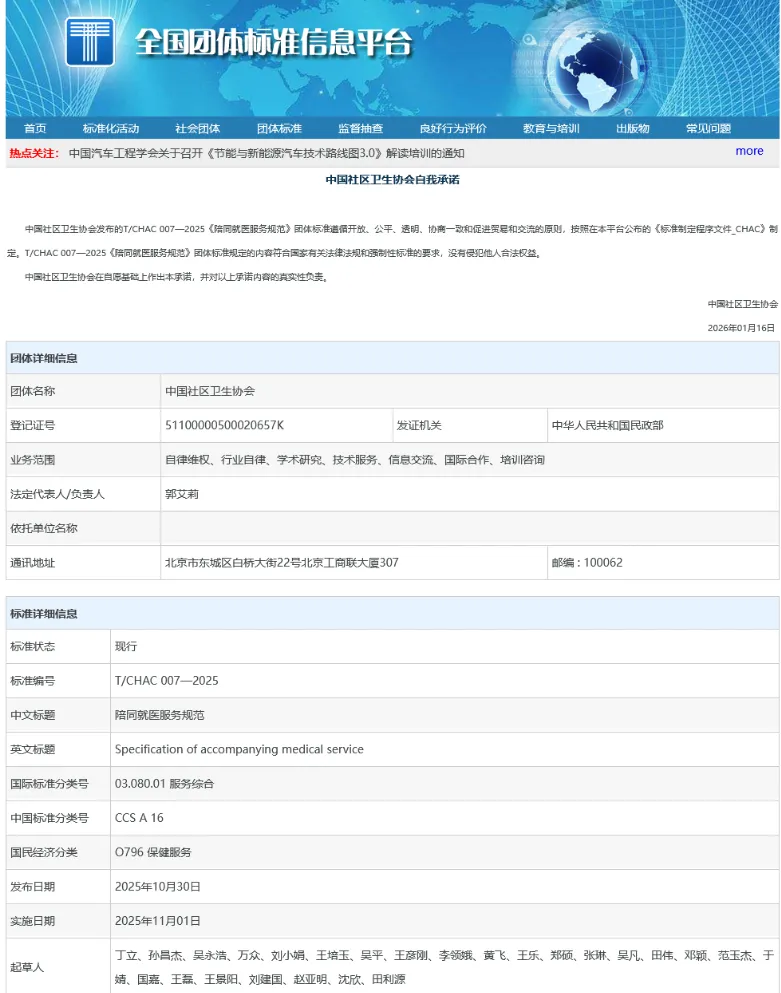Open the 标准化活动 navigation menu
The width and height of the screenshot is (781, 993).
(111, 128)
